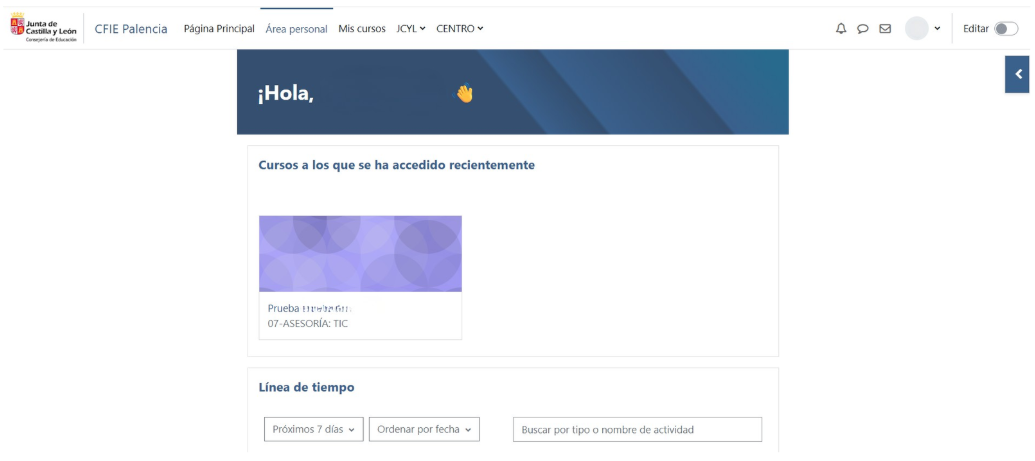Click the purple course thumbnail image
Viewport: 1035px width, 461px height.
[360, 254]
